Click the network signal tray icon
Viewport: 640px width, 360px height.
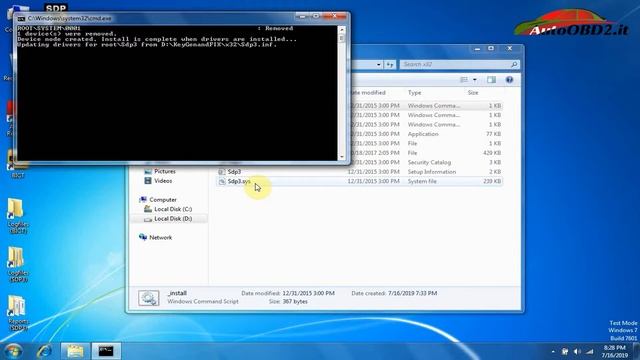click(590, 351)
